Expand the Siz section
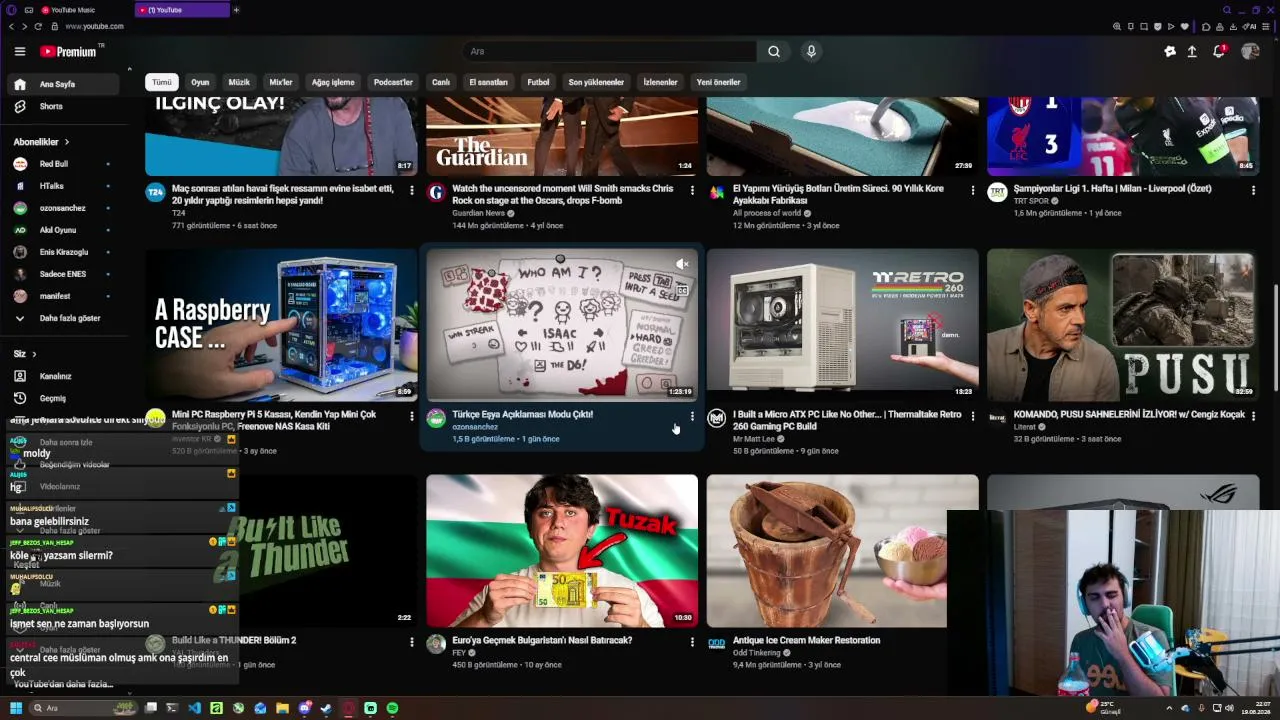Viewport: 1280px width, 720px height. pos(25,354)
